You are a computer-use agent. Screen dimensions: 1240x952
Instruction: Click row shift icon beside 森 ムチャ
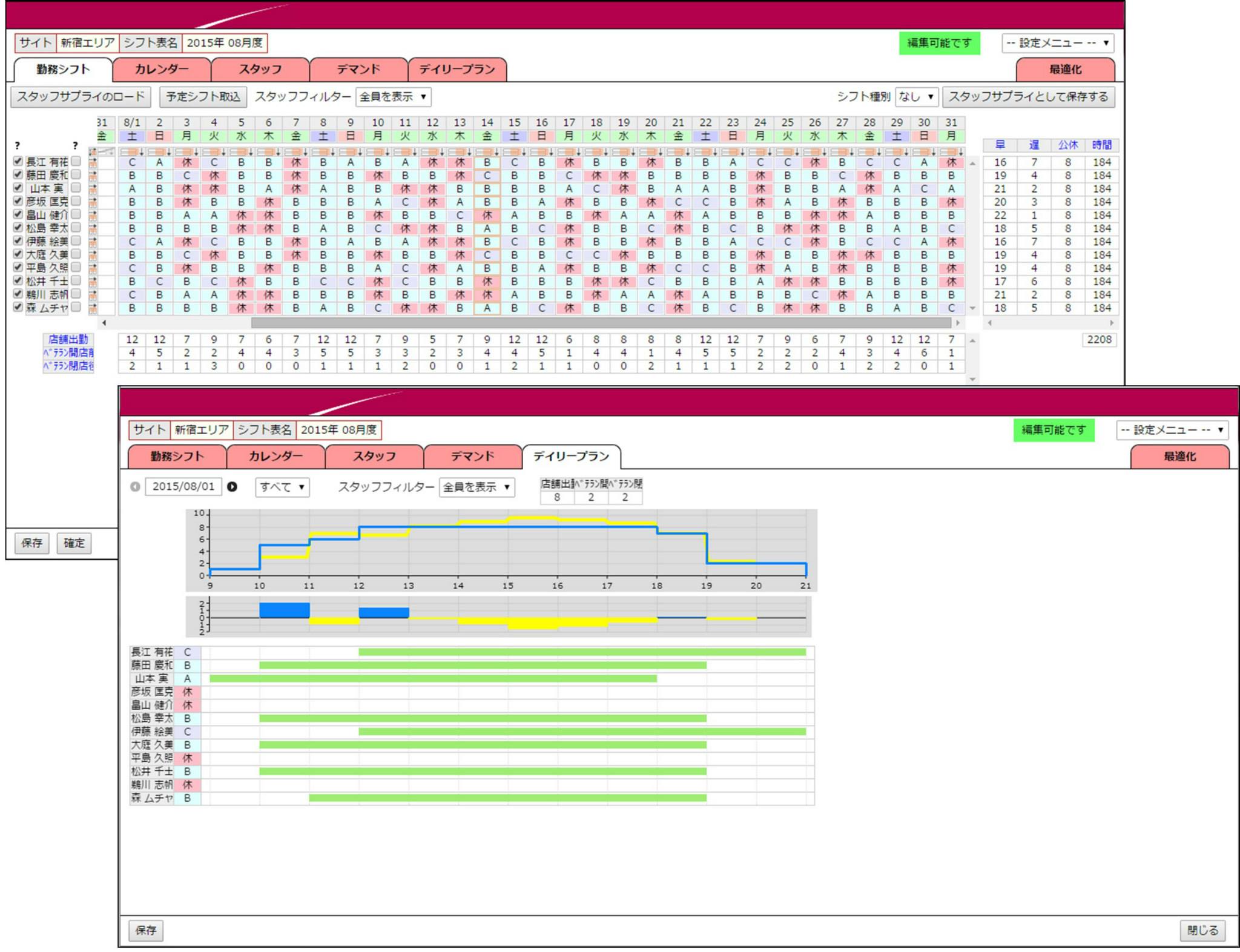[93, 308]
